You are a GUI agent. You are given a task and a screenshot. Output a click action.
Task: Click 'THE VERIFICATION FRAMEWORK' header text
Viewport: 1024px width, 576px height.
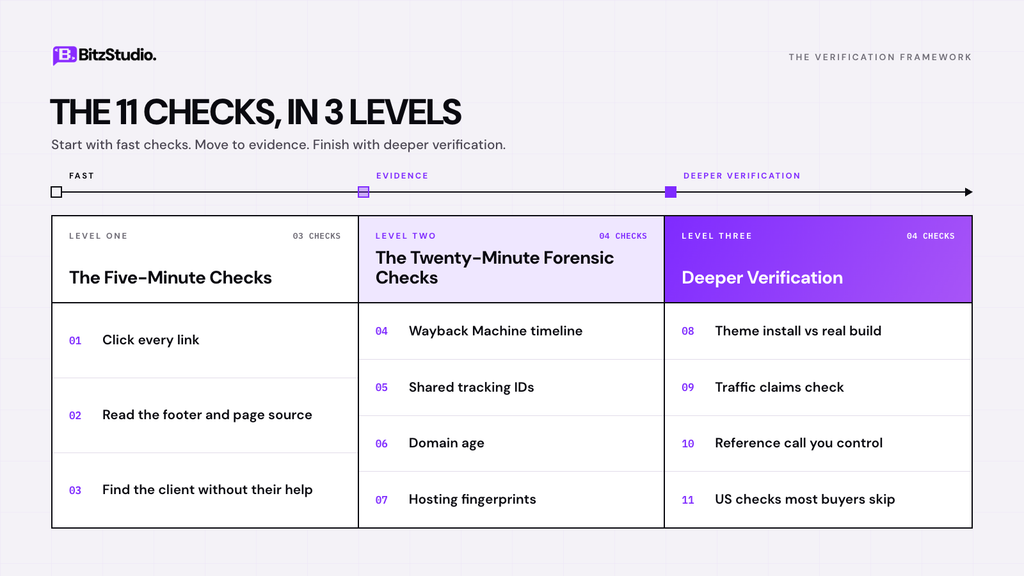880,57
